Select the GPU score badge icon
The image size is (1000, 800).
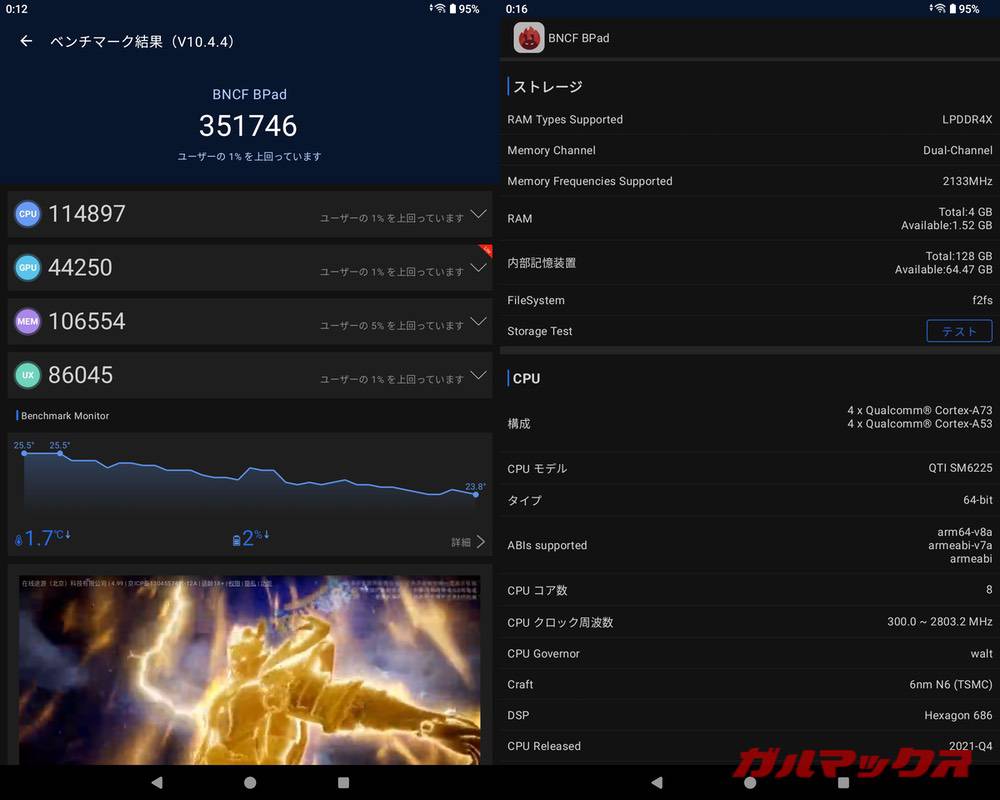click(27, 267)
